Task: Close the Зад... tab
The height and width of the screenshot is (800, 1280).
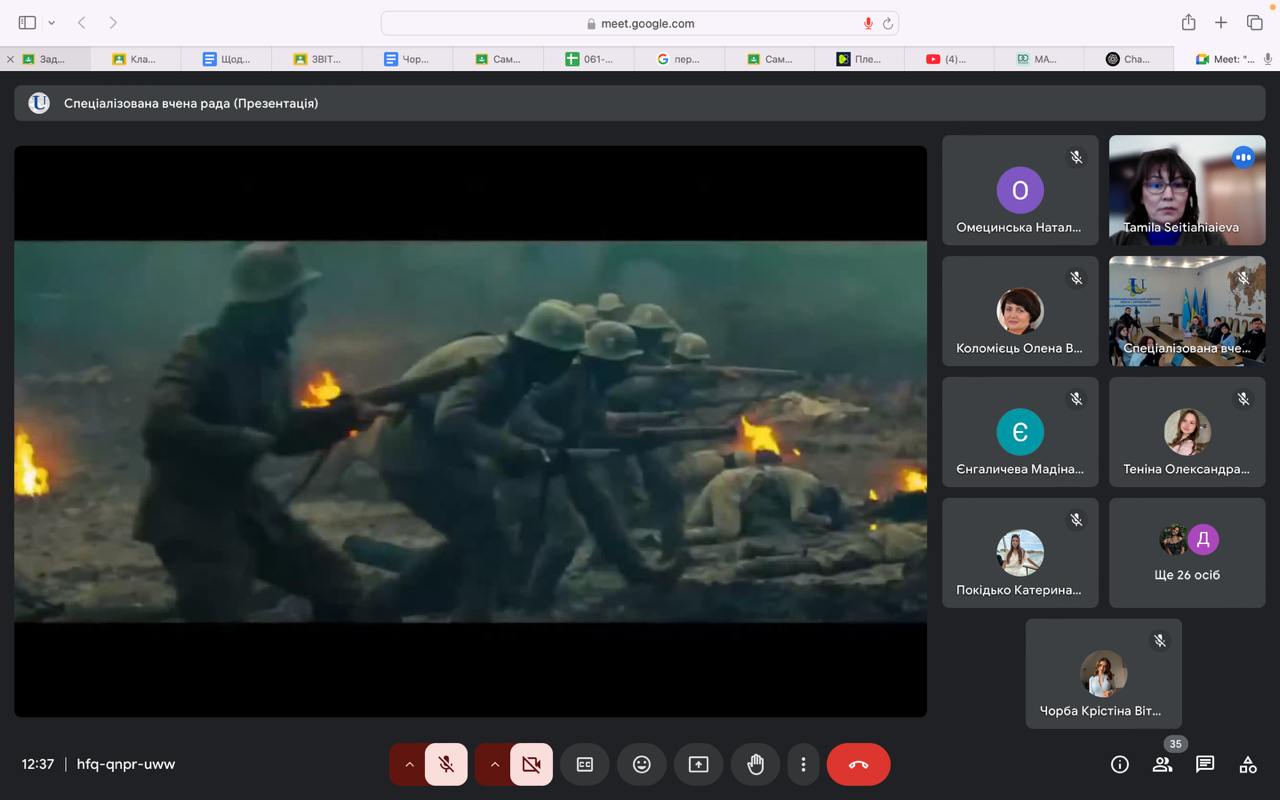Action: 10,59
